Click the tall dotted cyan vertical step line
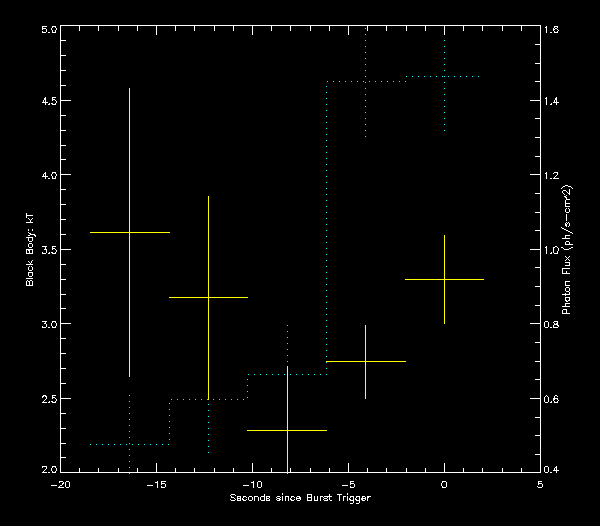 326,230
